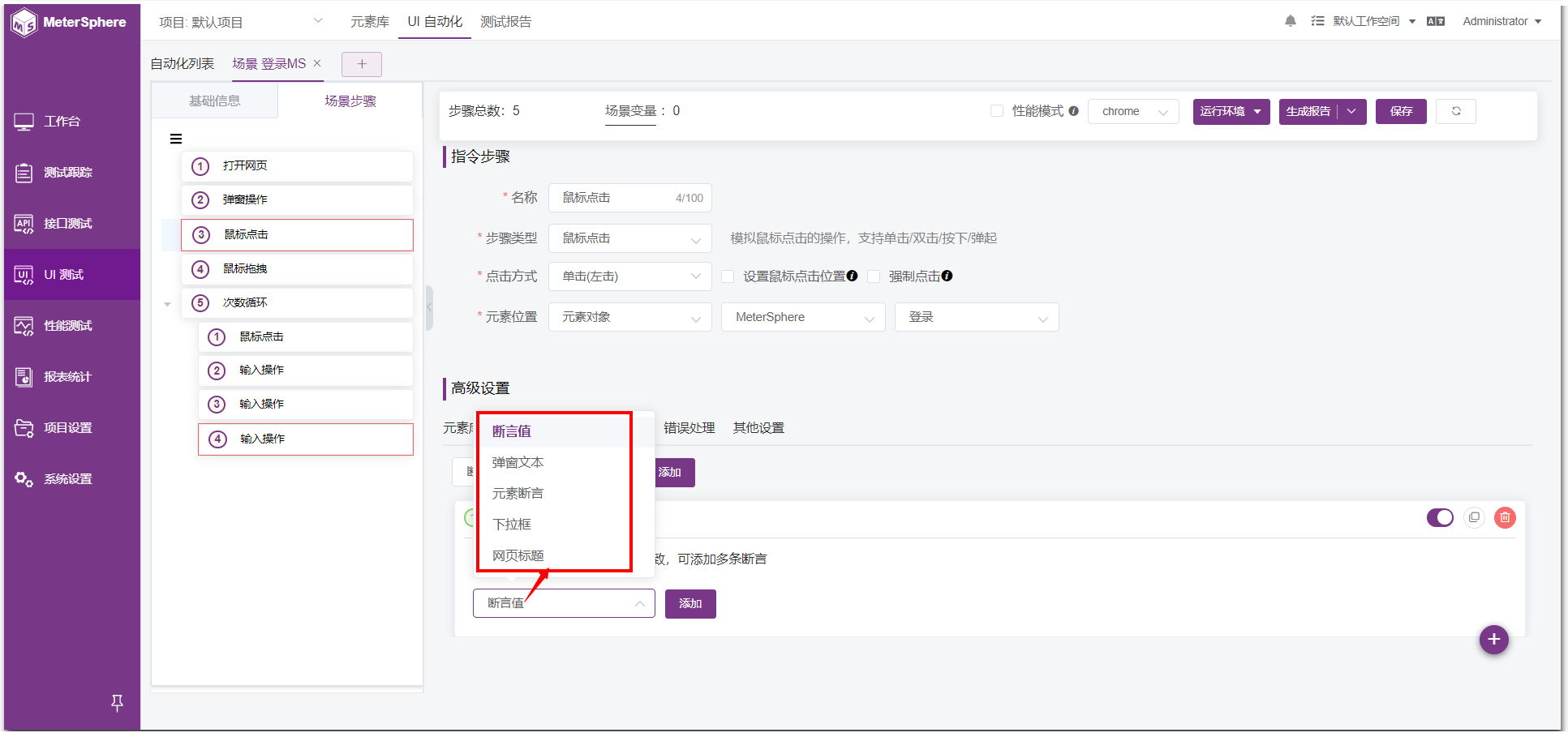The width and height of the screenshot is (1568, 737).
Task: Open the chrome browser dropdown
Action: (x=1133, y=111)
